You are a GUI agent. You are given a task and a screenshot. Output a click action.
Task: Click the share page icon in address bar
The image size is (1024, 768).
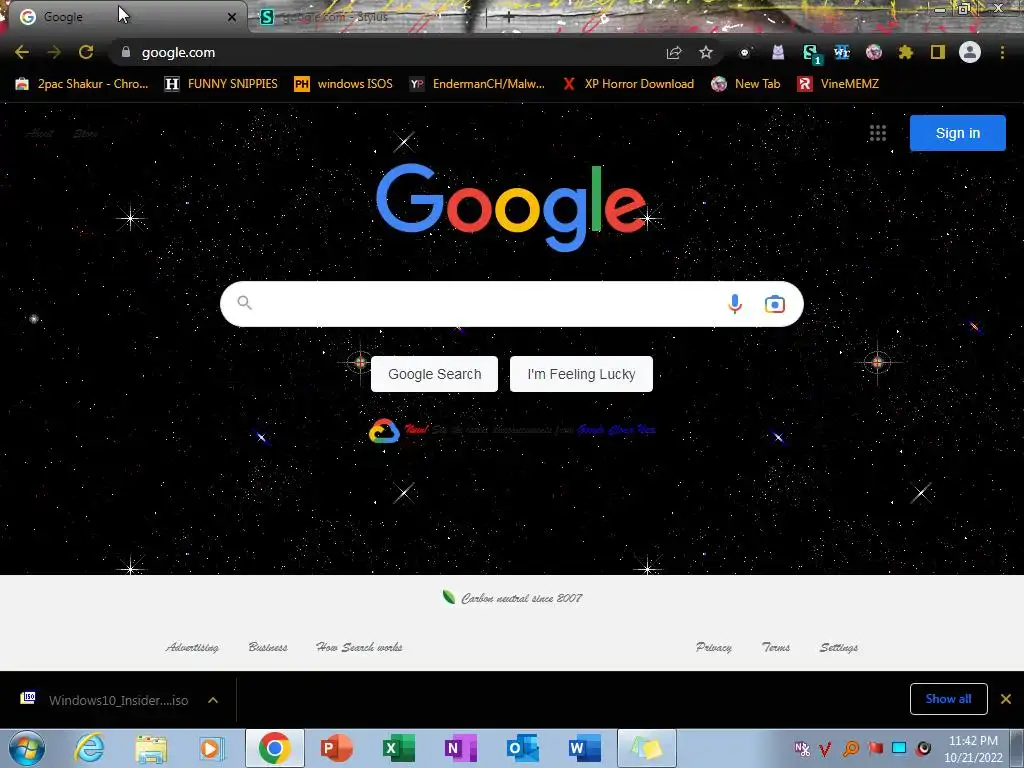[674, 53]
